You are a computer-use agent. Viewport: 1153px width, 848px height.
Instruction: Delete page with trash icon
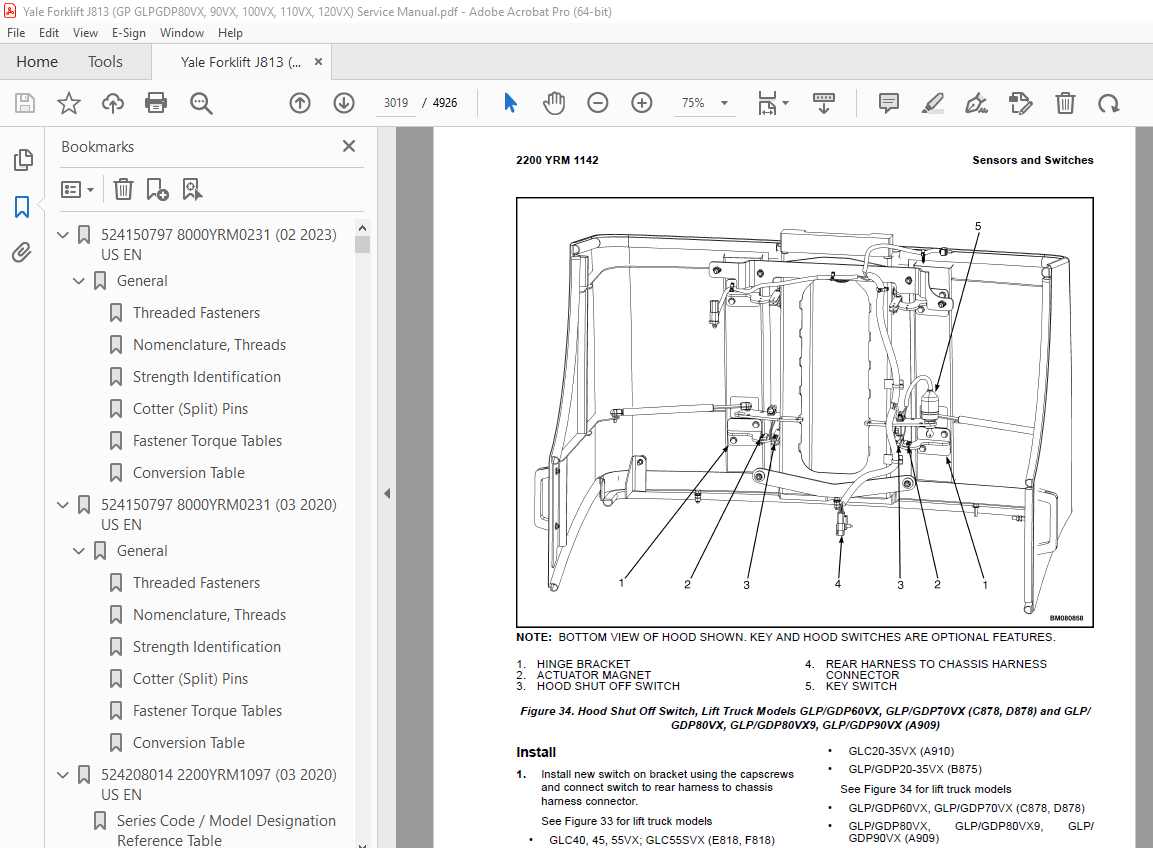[x=1065, y=103]
